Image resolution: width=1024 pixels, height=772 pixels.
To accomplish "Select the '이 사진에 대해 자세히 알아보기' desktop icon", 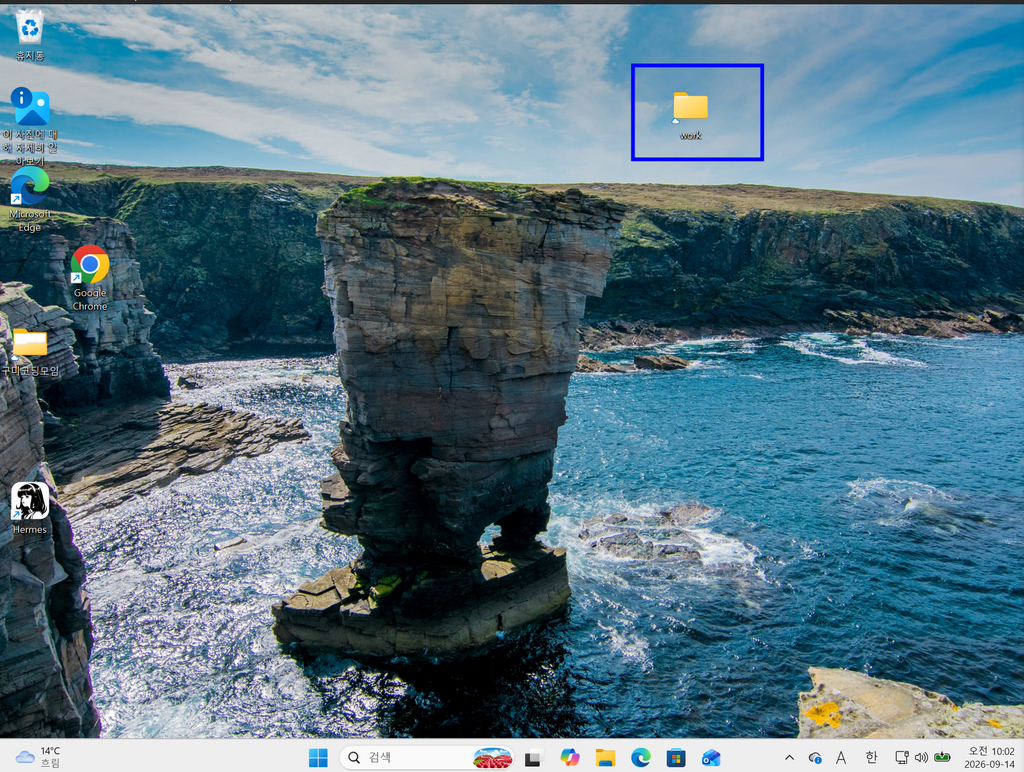I will click(30, 127).
